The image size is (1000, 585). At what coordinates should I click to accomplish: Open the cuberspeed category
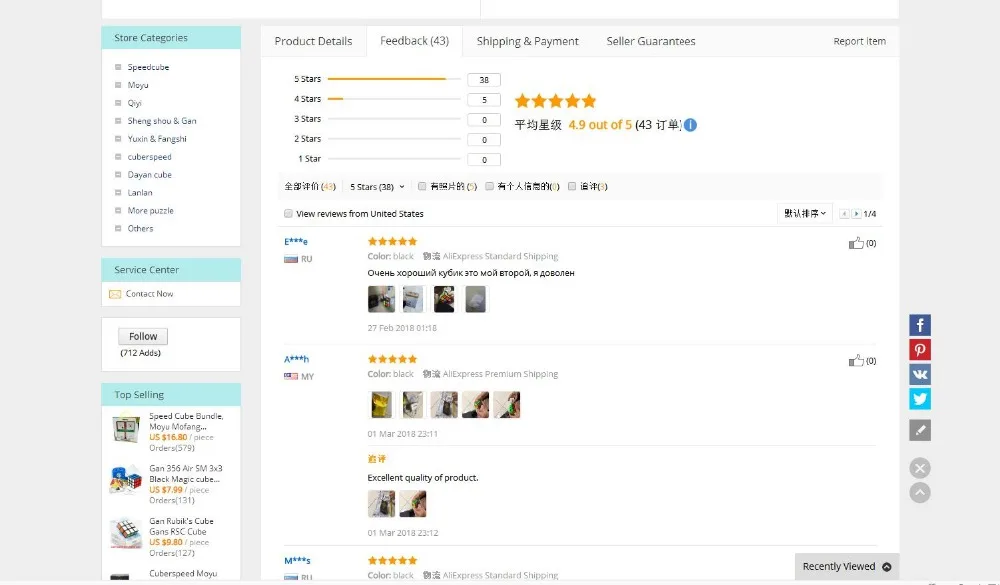[149, 156]
